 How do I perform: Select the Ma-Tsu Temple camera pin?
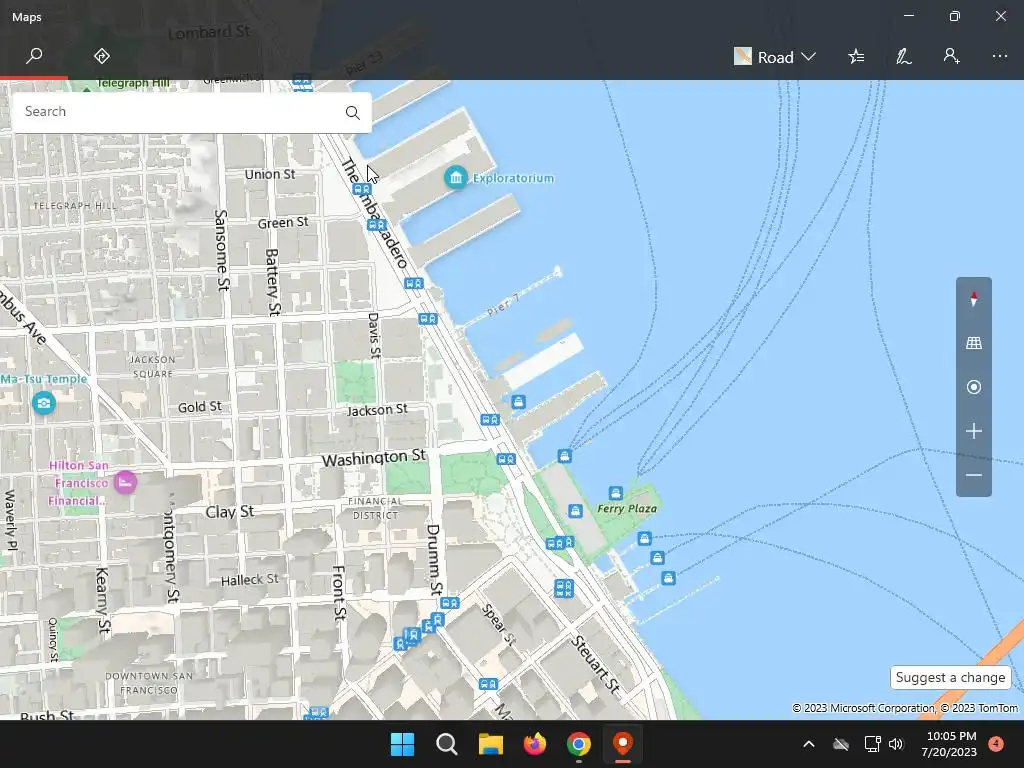point(44,403)
